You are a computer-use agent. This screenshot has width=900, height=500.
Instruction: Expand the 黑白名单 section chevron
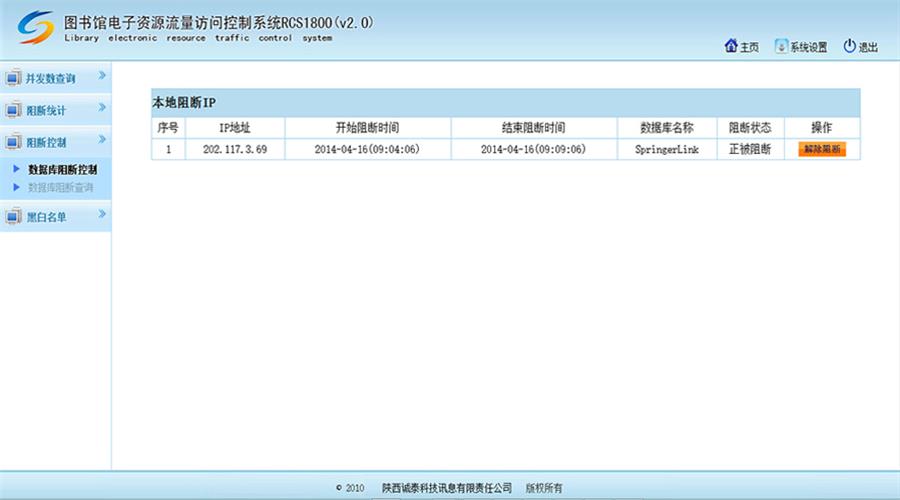click(101, 214)
